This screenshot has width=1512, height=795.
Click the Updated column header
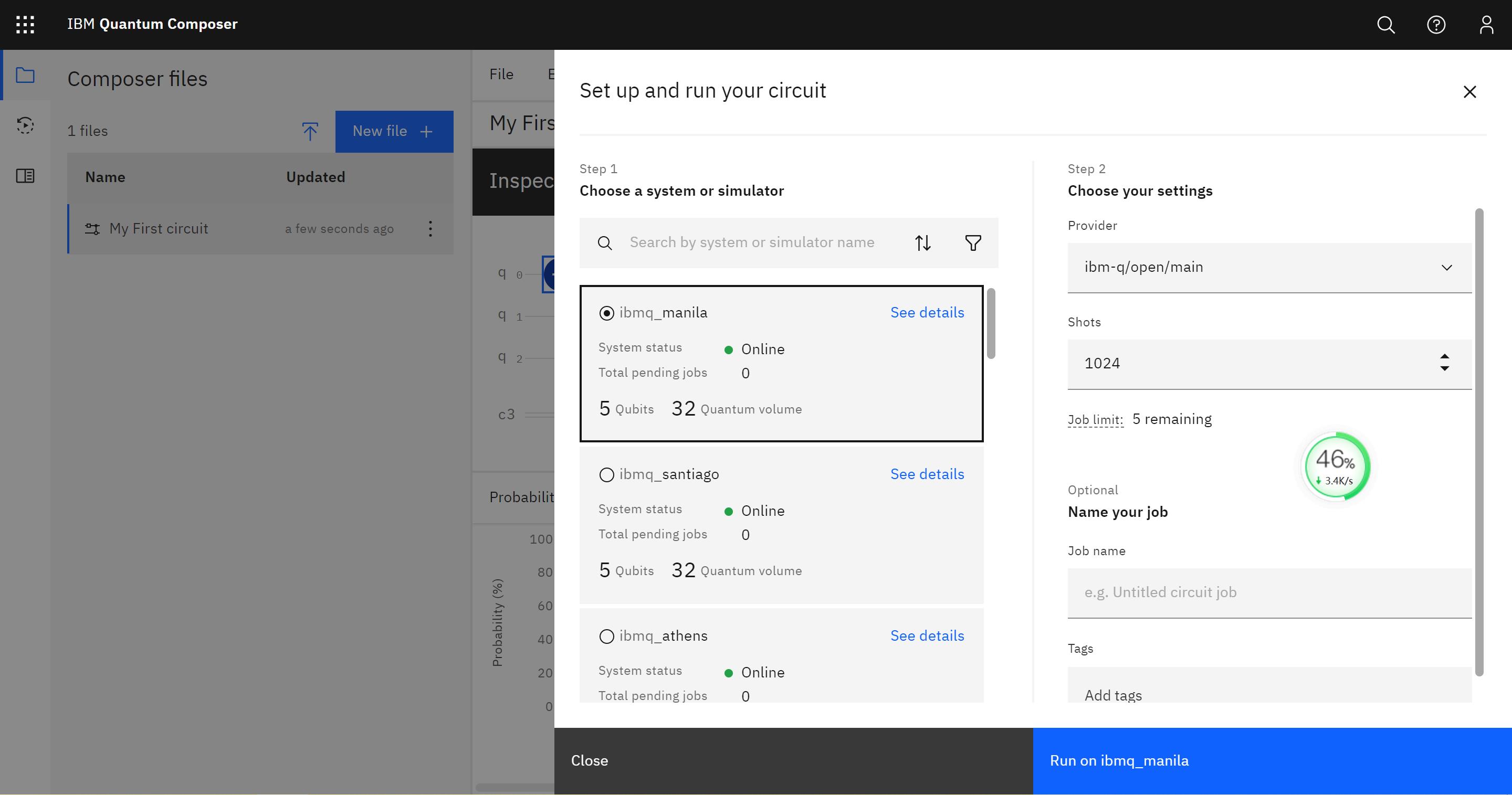point(315,177)
